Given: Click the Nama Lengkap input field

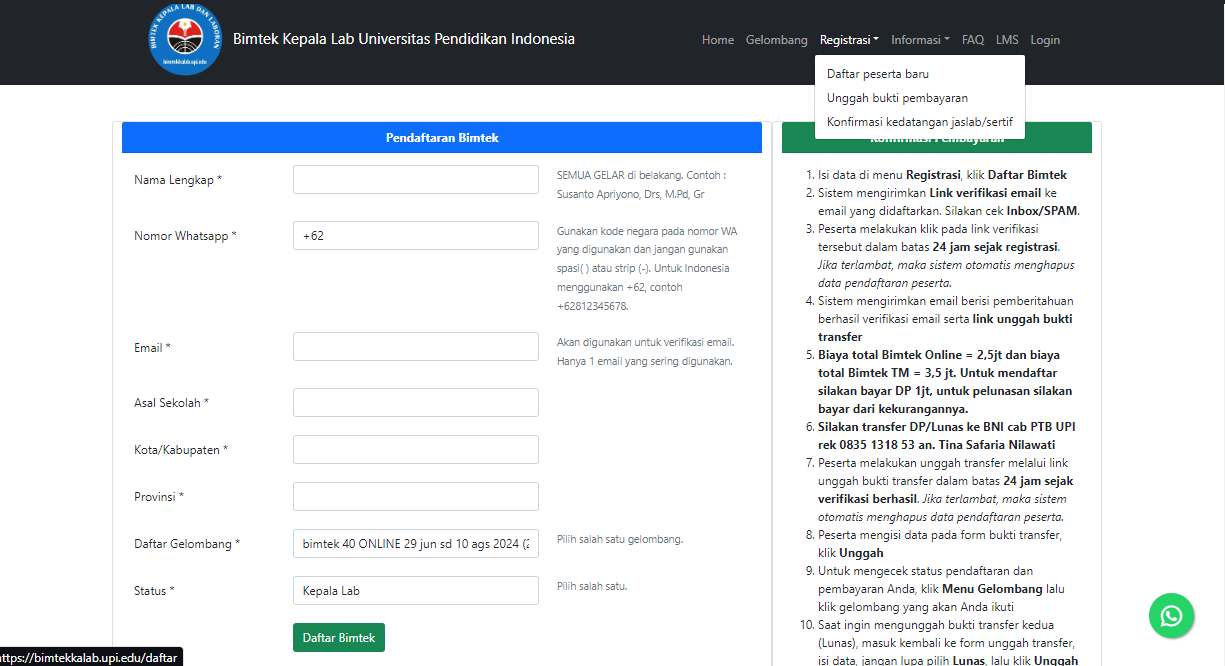Looking at the screenshot, I should click(415, 180).
